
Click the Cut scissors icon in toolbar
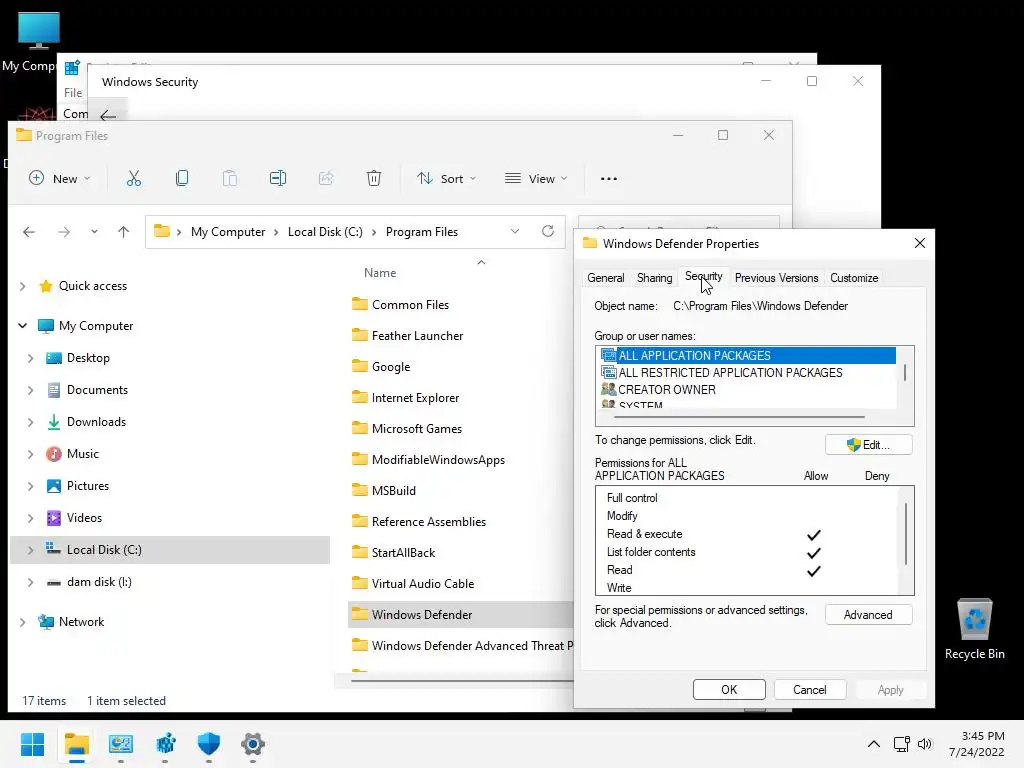coord(134,178)
